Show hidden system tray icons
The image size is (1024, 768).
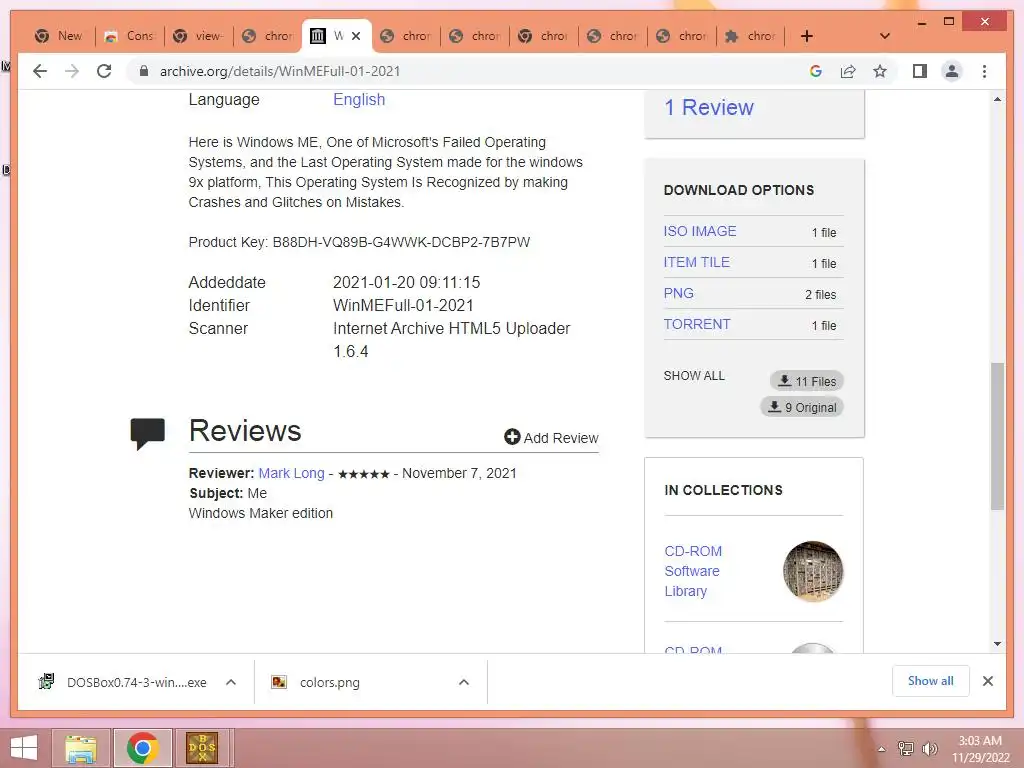click(882, 749)
